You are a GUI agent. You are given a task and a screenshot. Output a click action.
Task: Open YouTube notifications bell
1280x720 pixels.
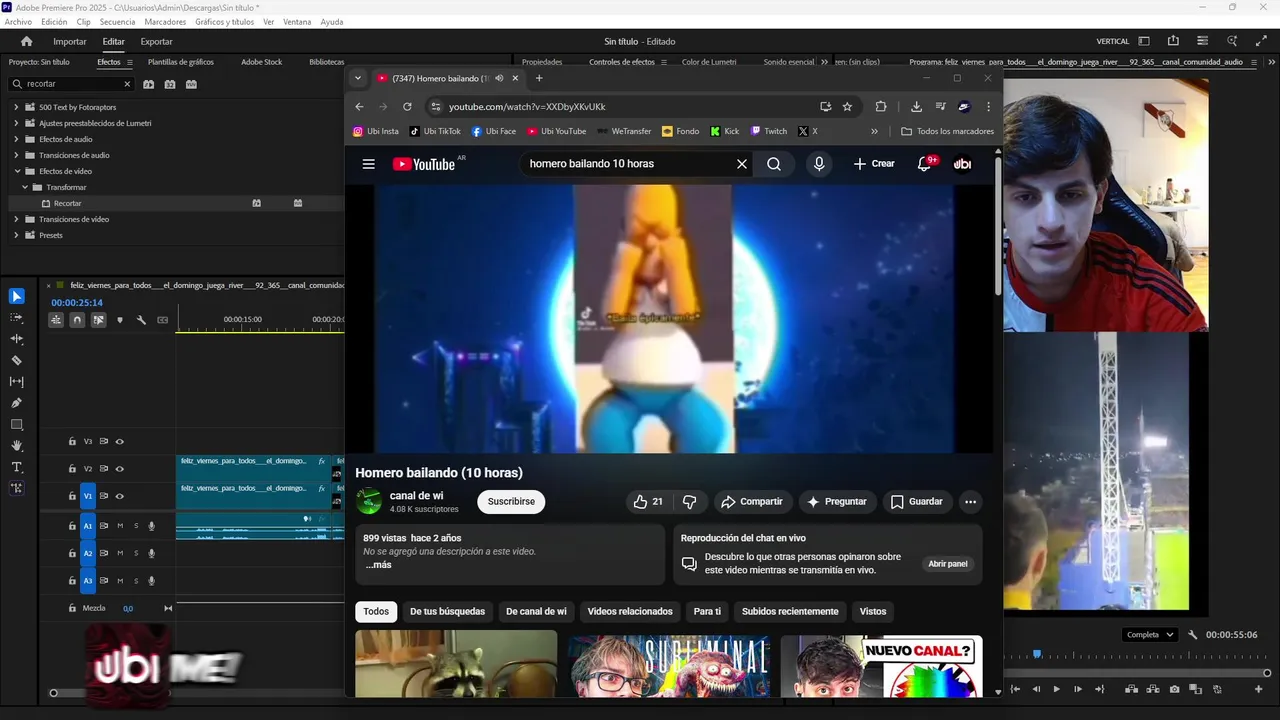click(925, 164)
